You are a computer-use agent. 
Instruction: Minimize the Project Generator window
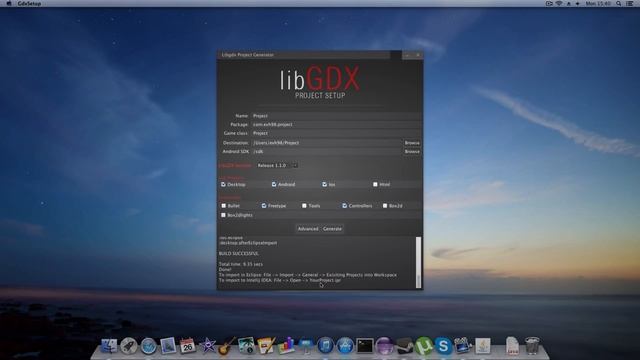(407, 55)
